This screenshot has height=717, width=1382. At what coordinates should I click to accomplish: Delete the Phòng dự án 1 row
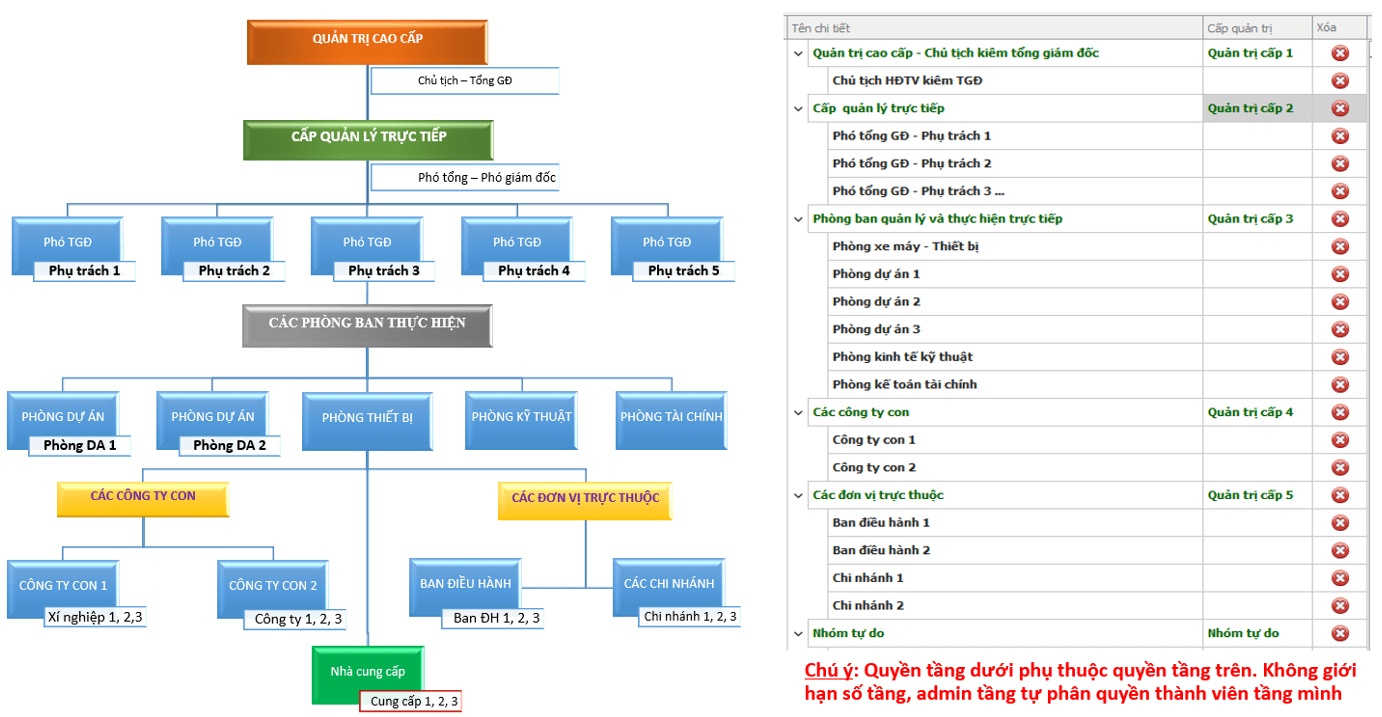tap(1340, 274)
